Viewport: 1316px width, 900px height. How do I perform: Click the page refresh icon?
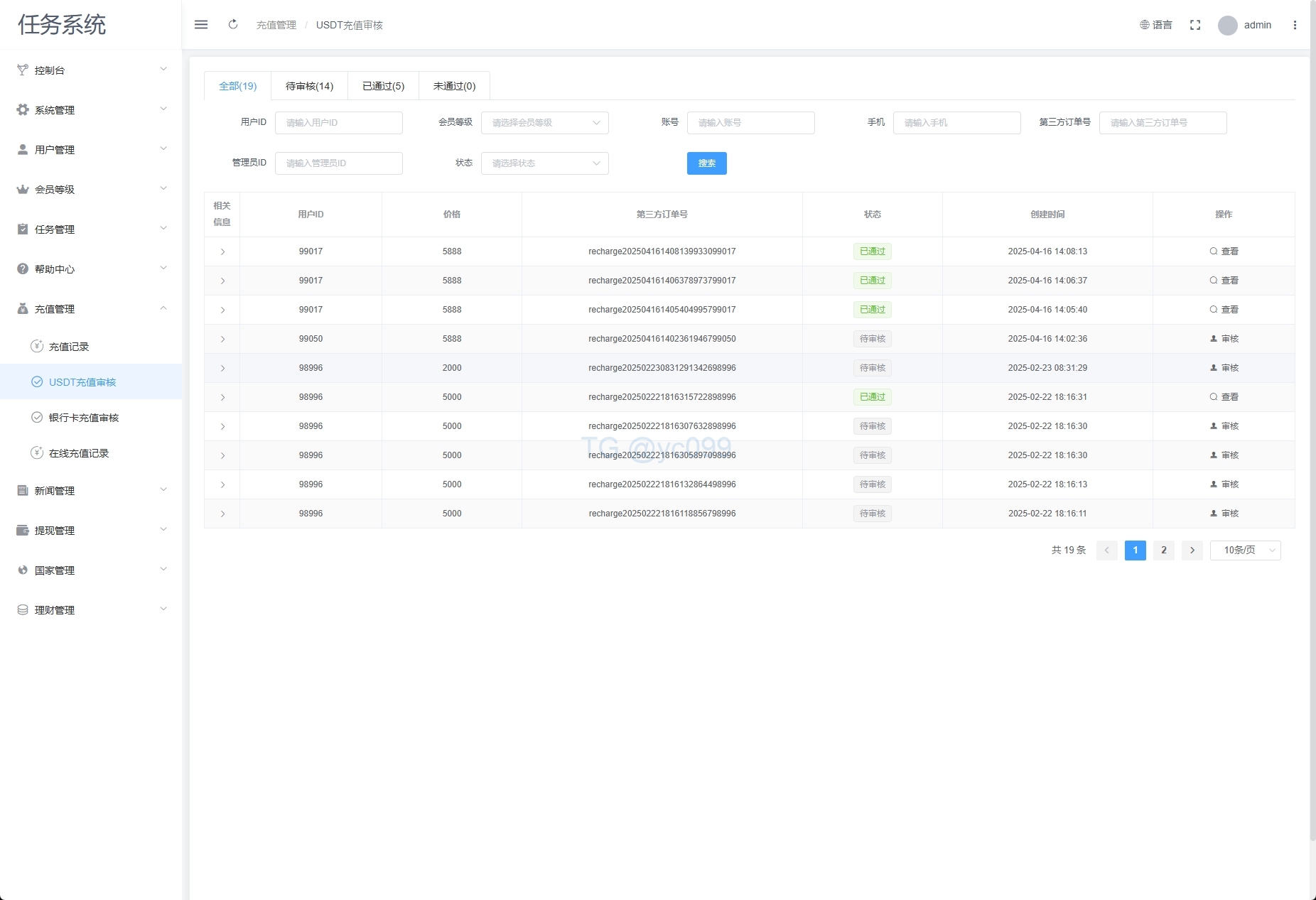pyautogui.click(x=233, y=25)
